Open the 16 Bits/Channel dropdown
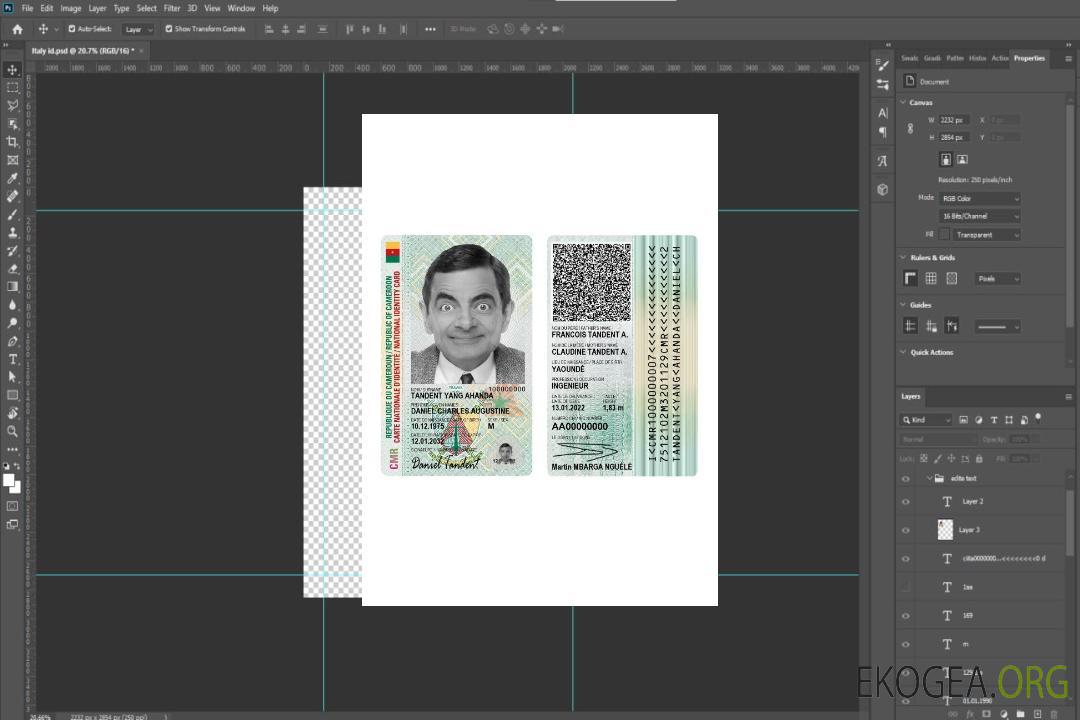The image size is (1080, 720). click(x=980, y=216)
